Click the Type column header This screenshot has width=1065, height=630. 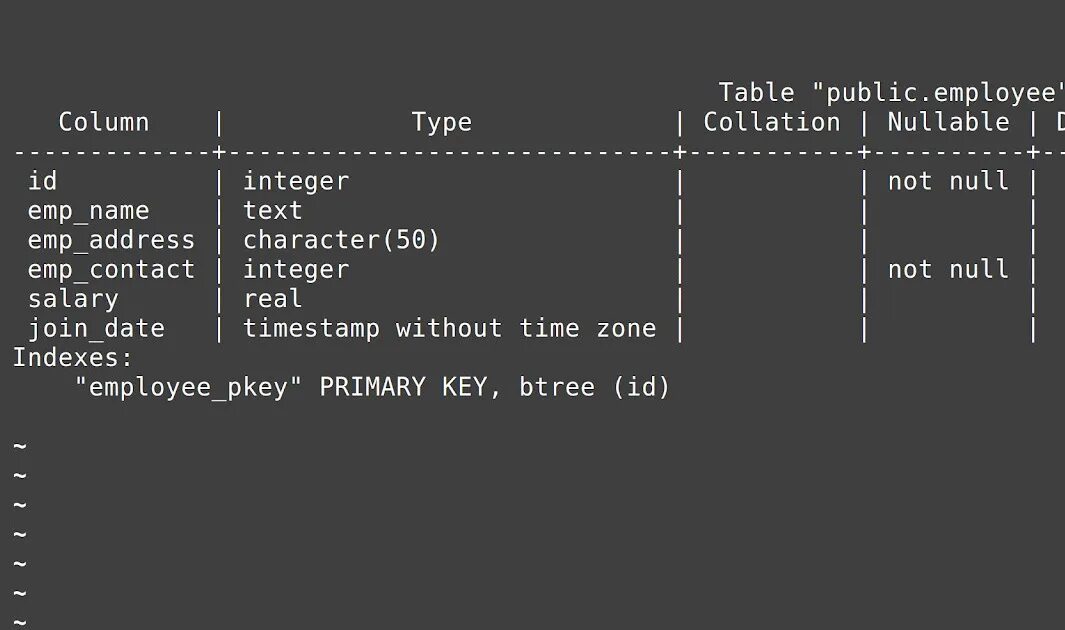(441, 122)
